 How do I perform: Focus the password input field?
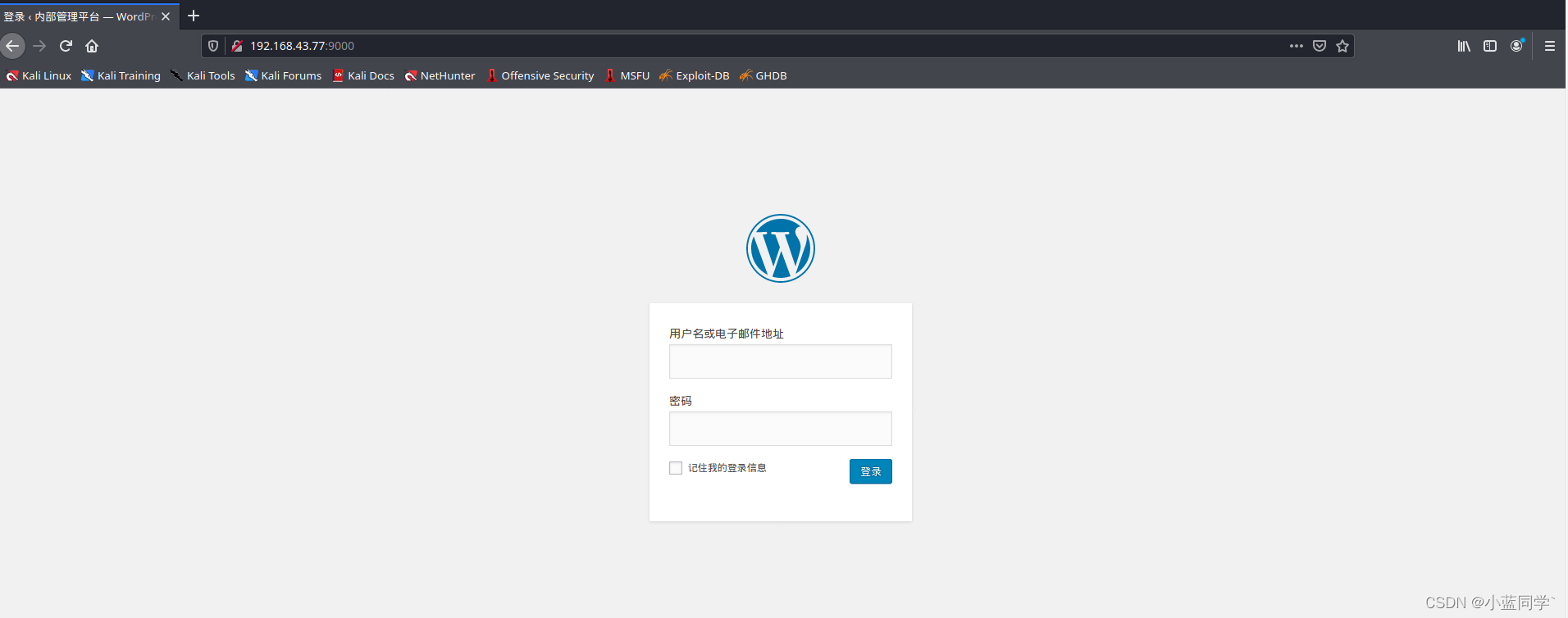(781, 429)
